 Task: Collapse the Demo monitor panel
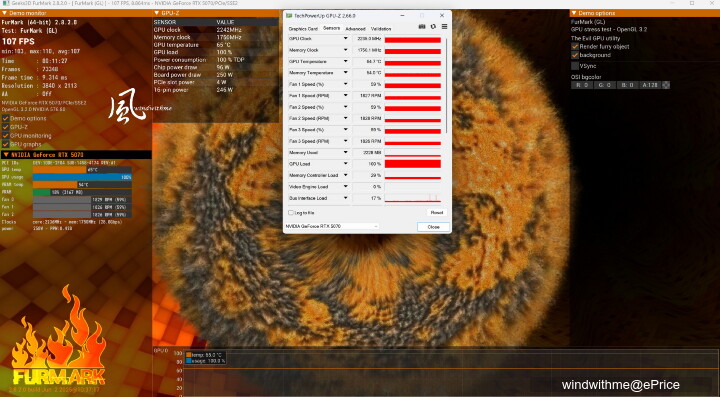tap(4, 13)
